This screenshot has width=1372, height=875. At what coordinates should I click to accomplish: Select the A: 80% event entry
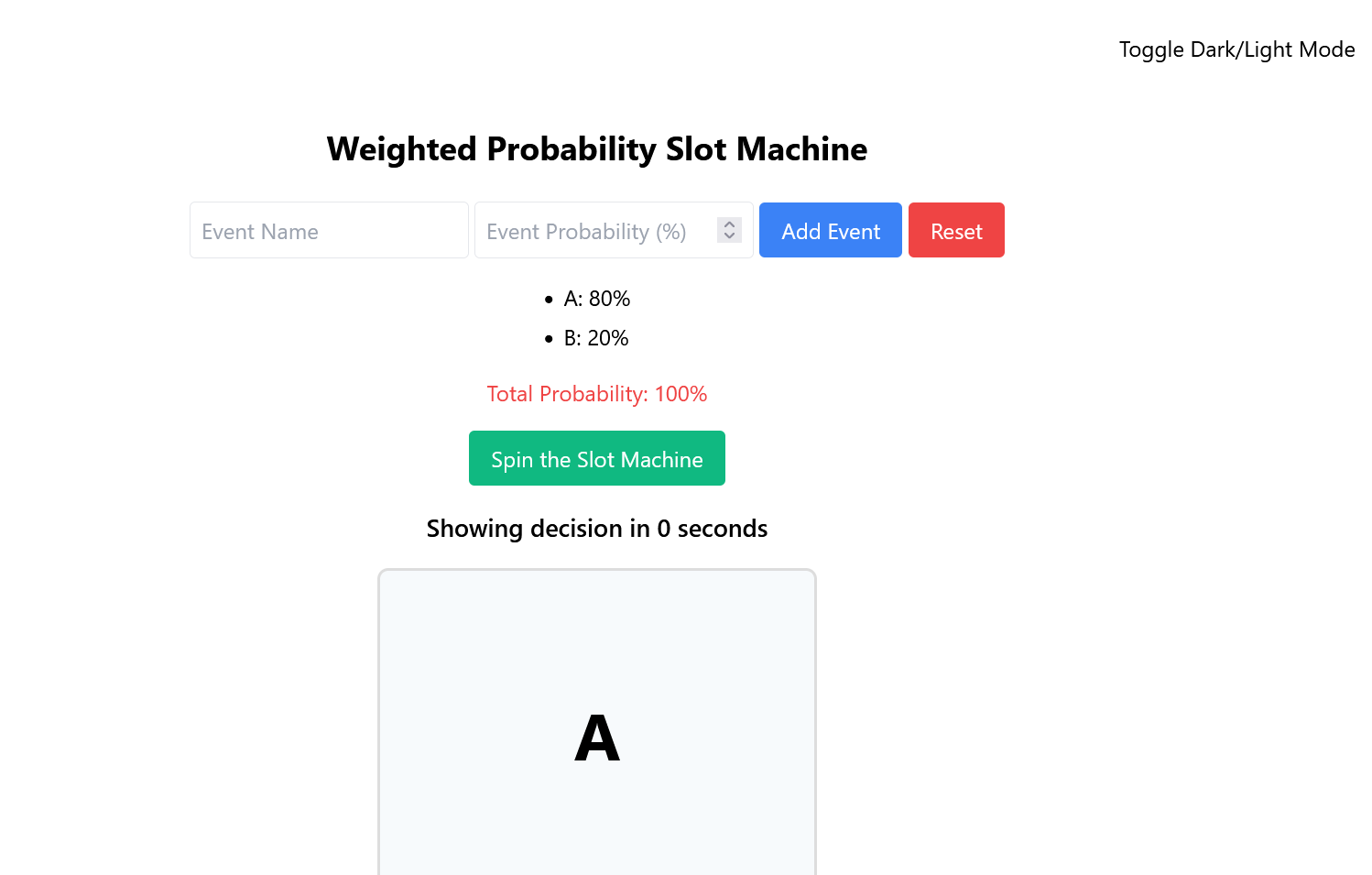pyautogui.click(x=597, y=299)
